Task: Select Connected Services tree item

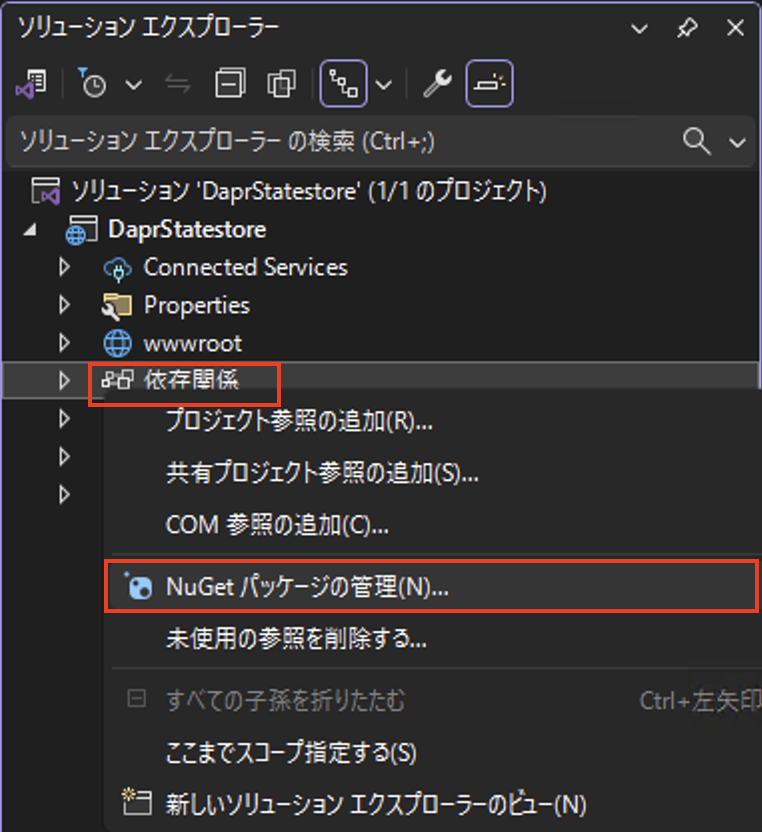Action: point(245,267)
